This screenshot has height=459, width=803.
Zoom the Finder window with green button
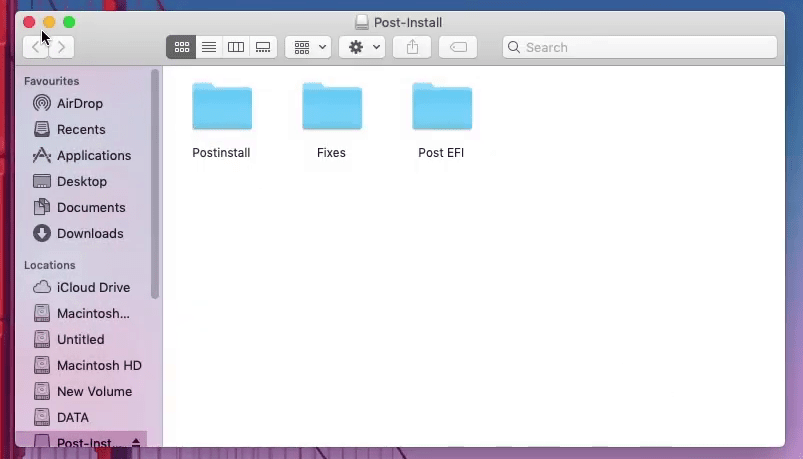tap(69, 22)
